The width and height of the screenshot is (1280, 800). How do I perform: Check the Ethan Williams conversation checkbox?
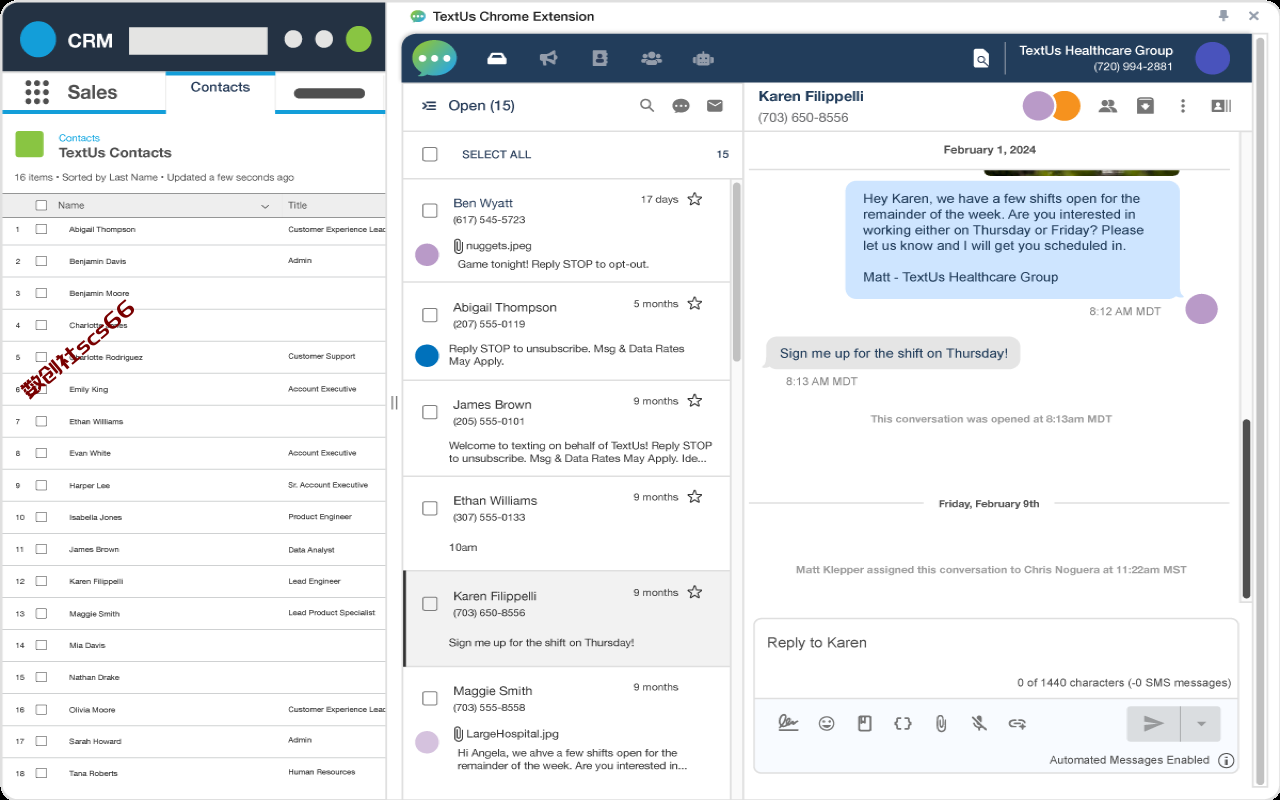click(430, 508)
